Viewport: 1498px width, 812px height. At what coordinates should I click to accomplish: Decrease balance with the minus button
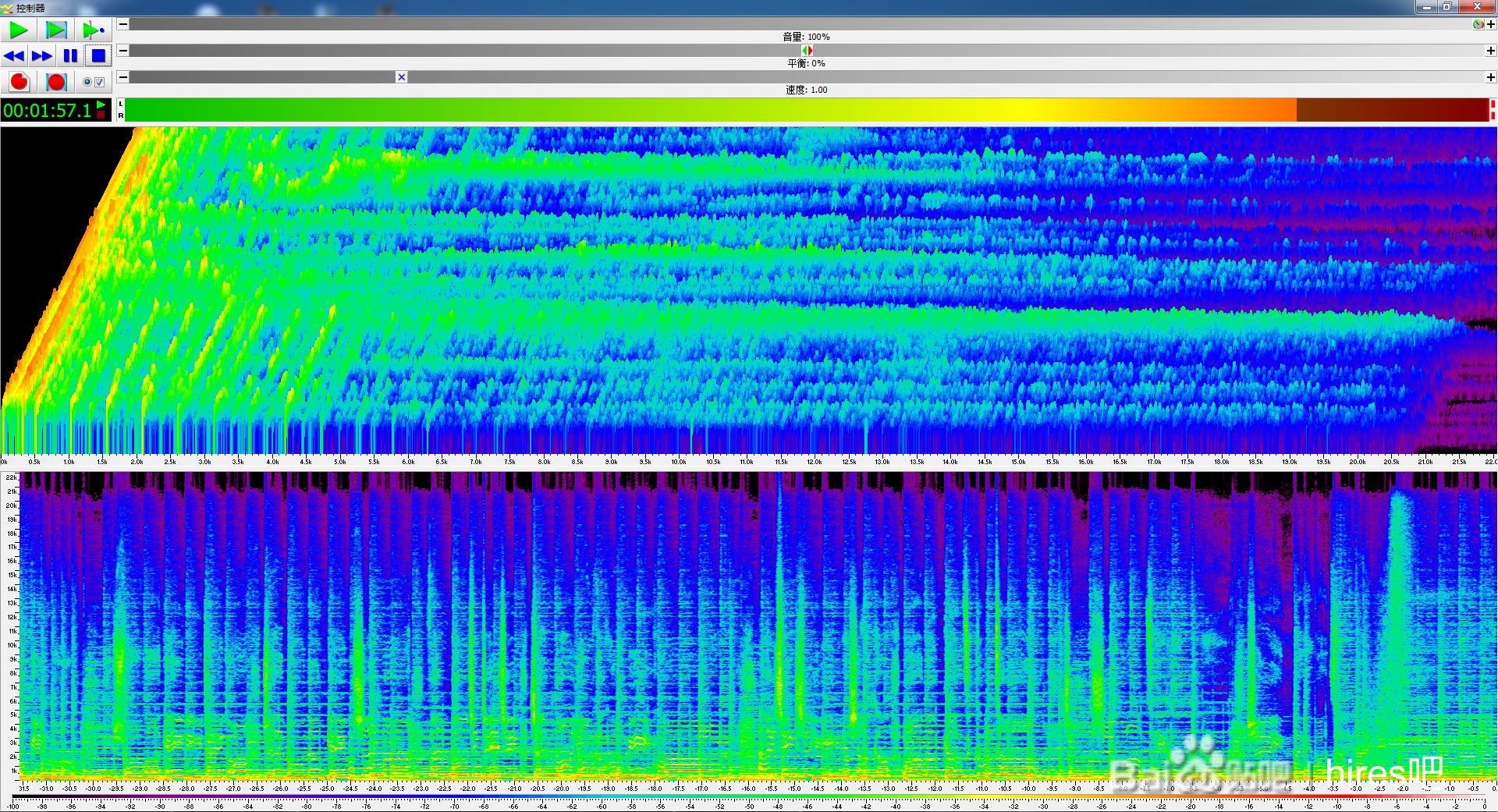pyautogui.click(x=122, y=51)
